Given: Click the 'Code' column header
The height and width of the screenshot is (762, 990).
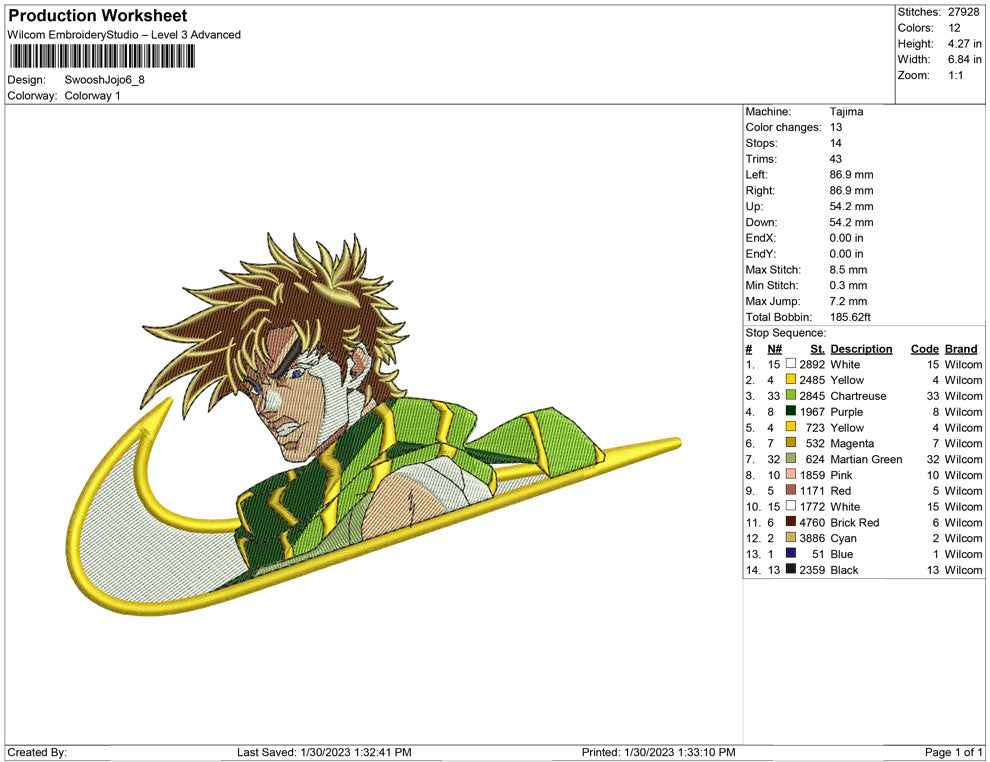Looking at the screenshot, I should click(x=924, y=349).
